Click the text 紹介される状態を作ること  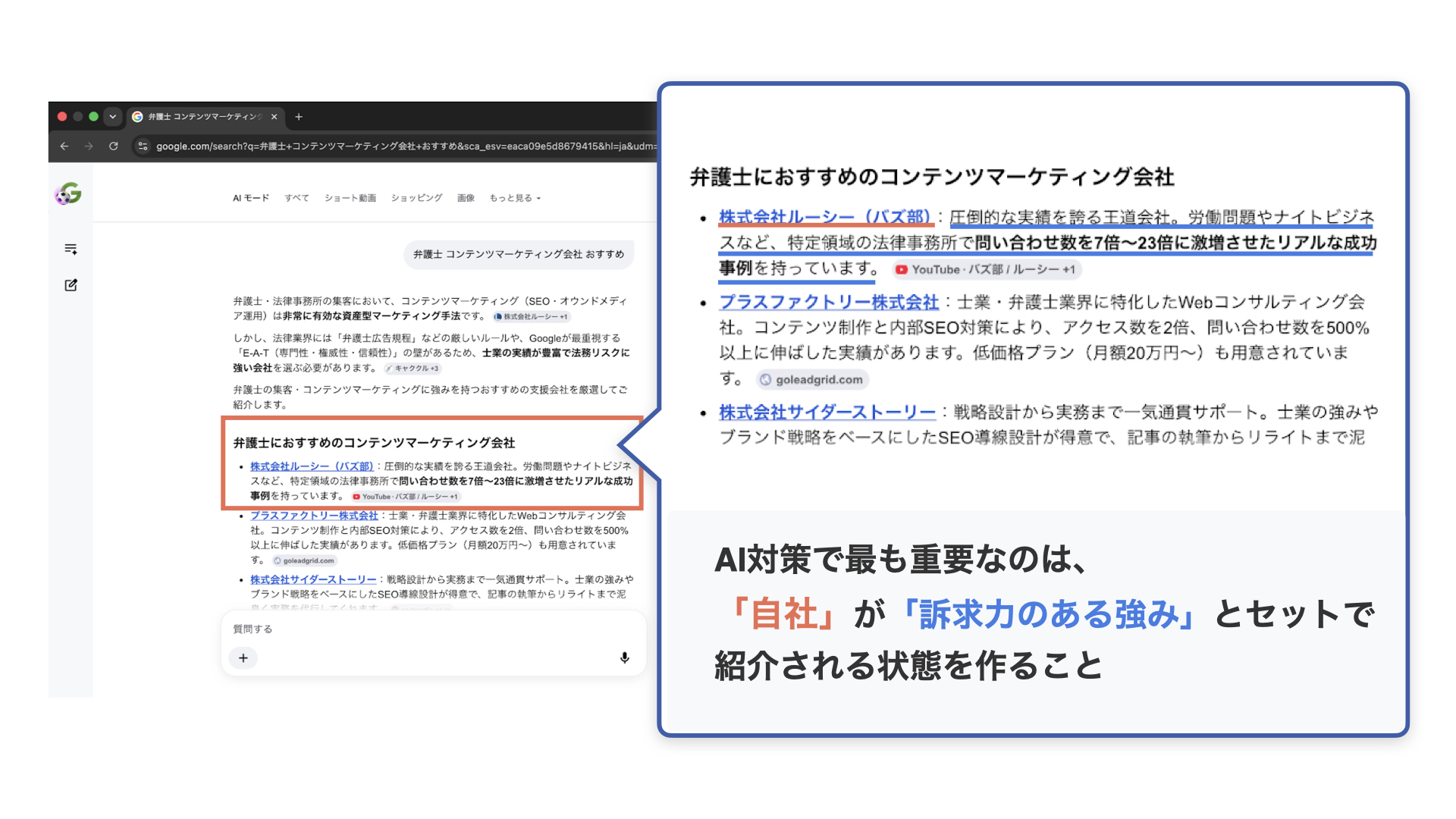[x=909, y=666]
